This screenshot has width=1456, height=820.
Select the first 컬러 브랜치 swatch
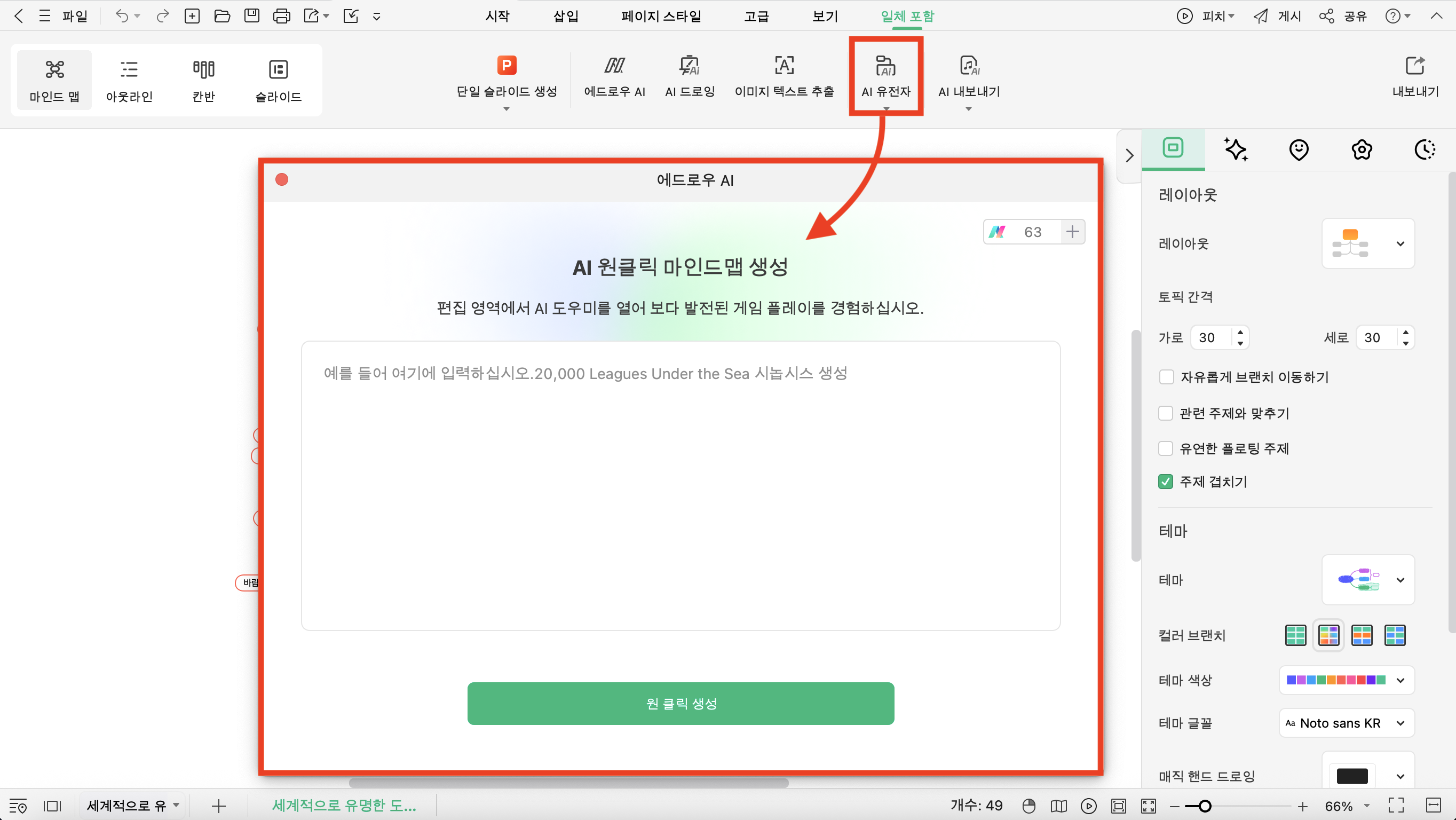pyautogui.click(x=1295, y=635)
